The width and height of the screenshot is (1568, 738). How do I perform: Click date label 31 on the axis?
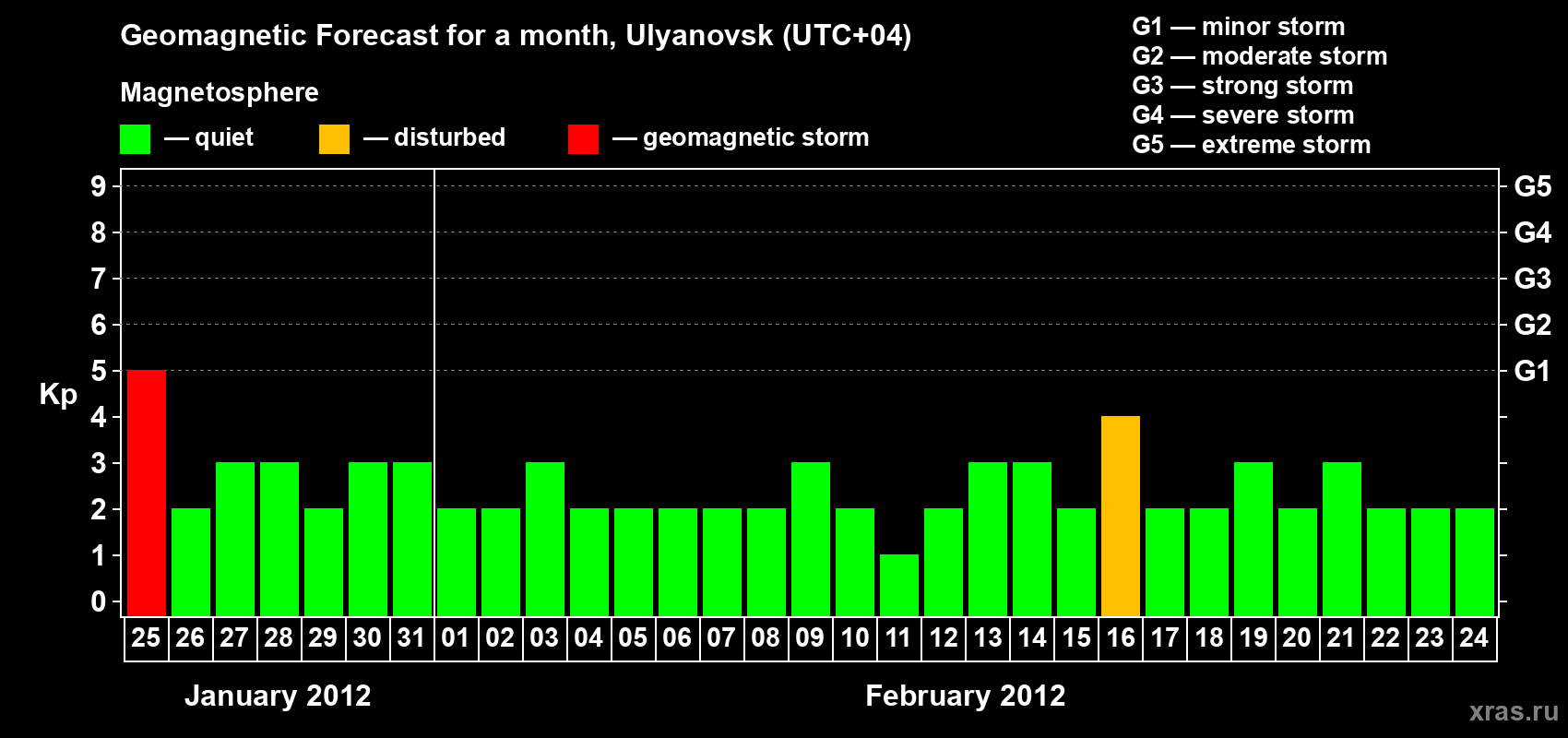411,637
